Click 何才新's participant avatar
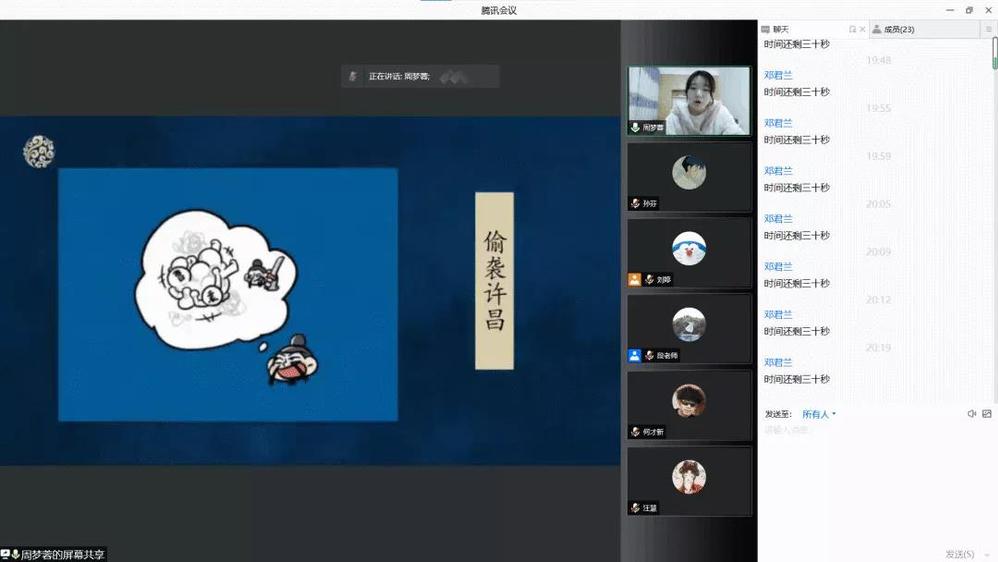Screen dimensions: 998x562 click(689, 401)
